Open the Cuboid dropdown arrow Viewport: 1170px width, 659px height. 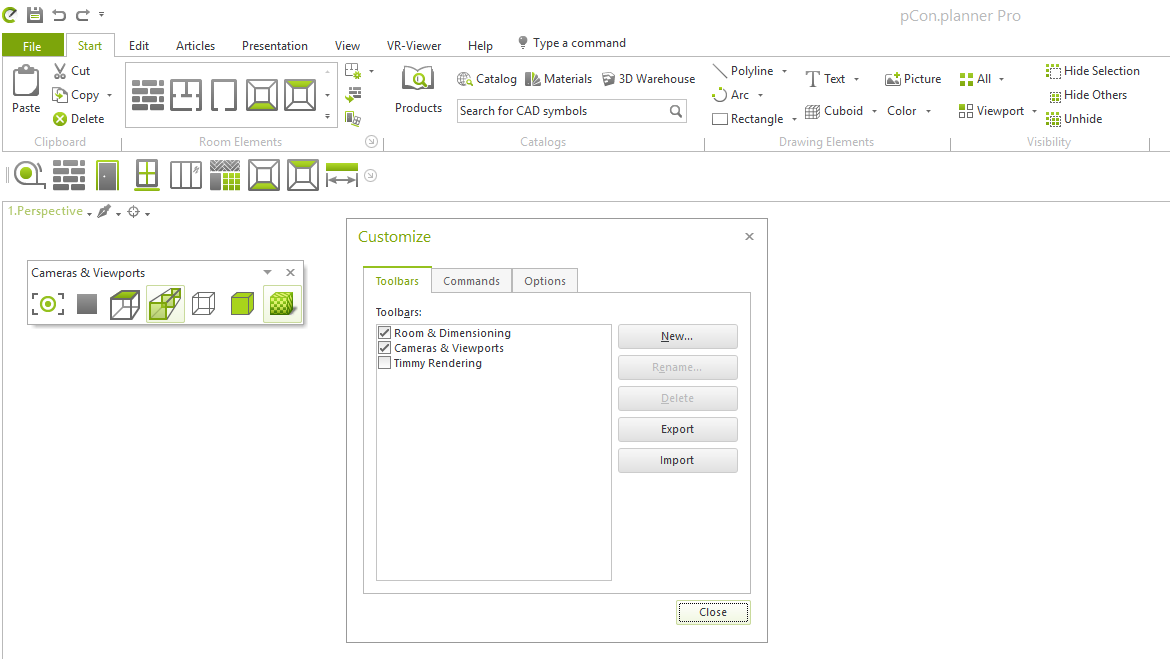tap(875, 111)
